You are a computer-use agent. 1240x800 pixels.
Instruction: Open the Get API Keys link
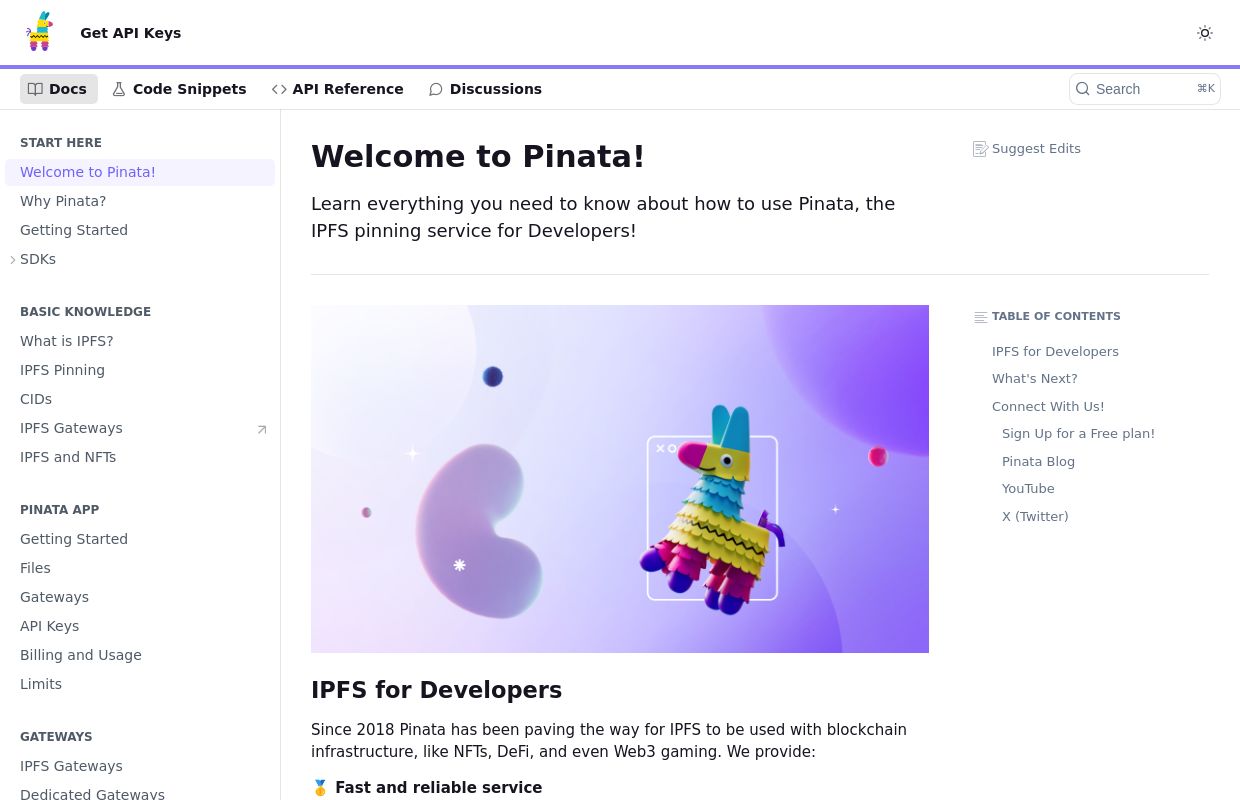click(x=130, y=33)
